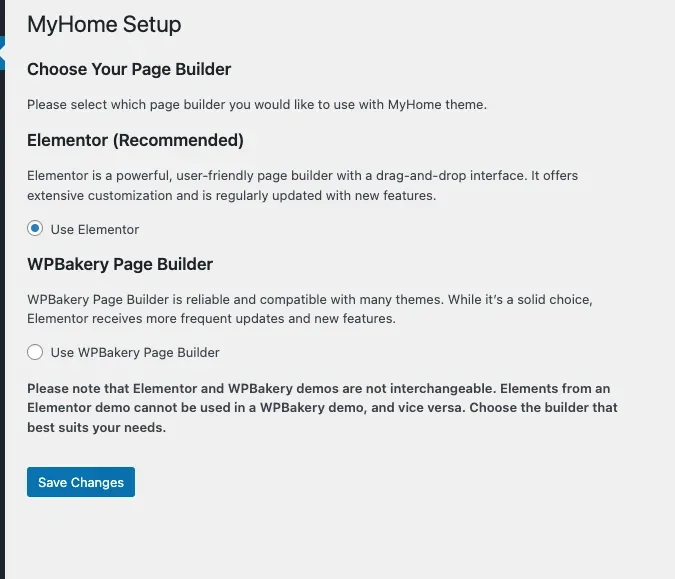Viewport: 675px width, 579px height.
Task: Click the Save Changes button
Action: pyautogui.click(x=81, y=482)
